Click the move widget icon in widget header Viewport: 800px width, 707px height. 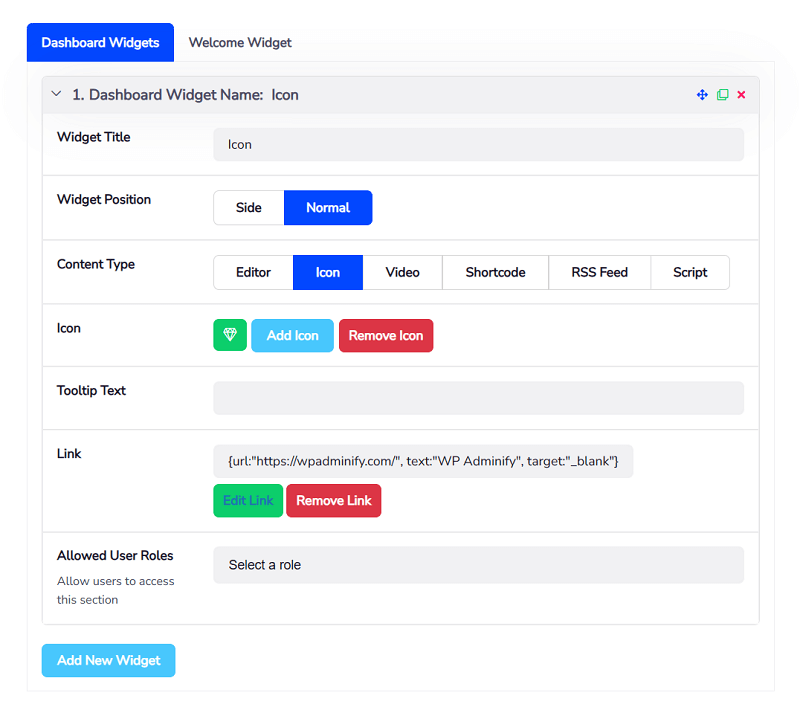pos(702,94)
